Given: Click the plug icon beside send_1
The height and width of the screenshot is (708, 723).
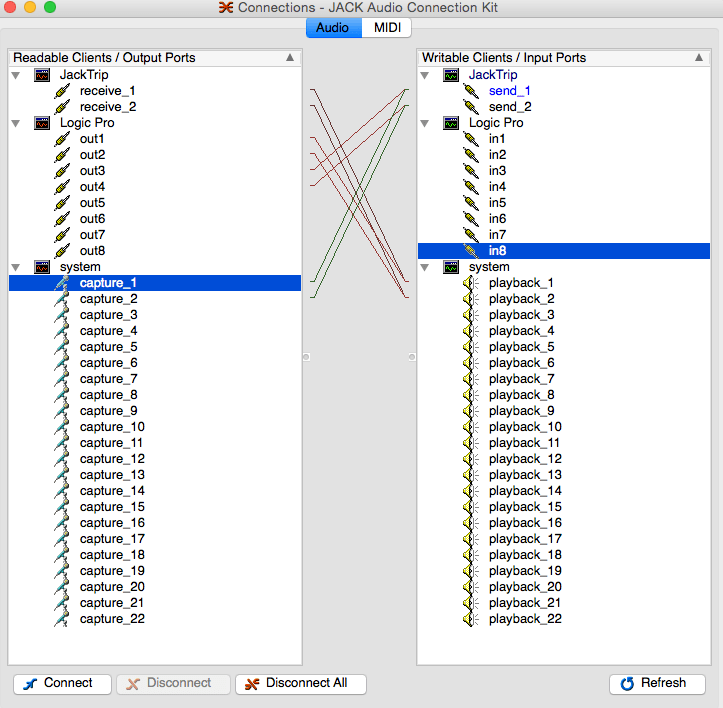Looking at the screenshot, I should (471, 91).
